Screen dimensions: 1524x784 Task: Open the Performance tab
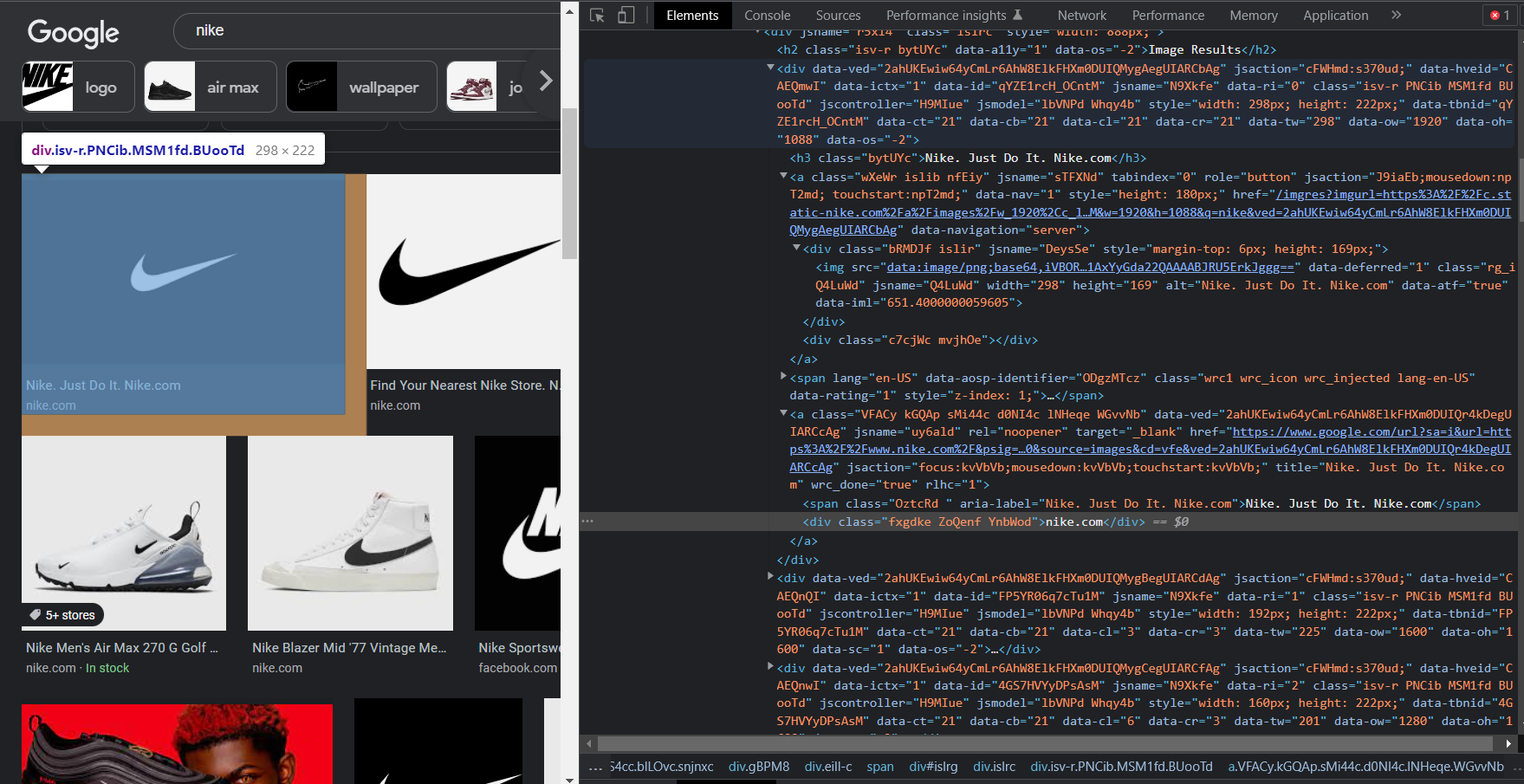(x=1168, y=16)
